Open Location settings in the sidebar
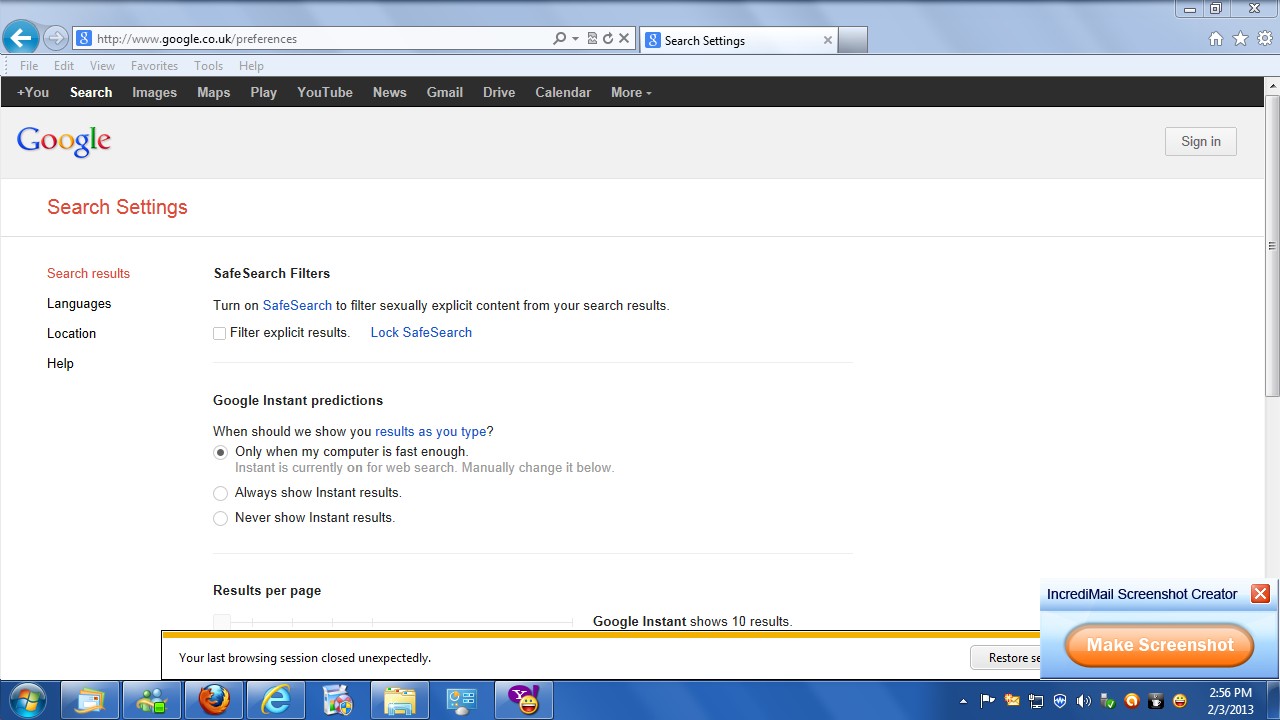The width and height of the screenshot is (1280, 720). pyautogui.click(x=71, y=333)
